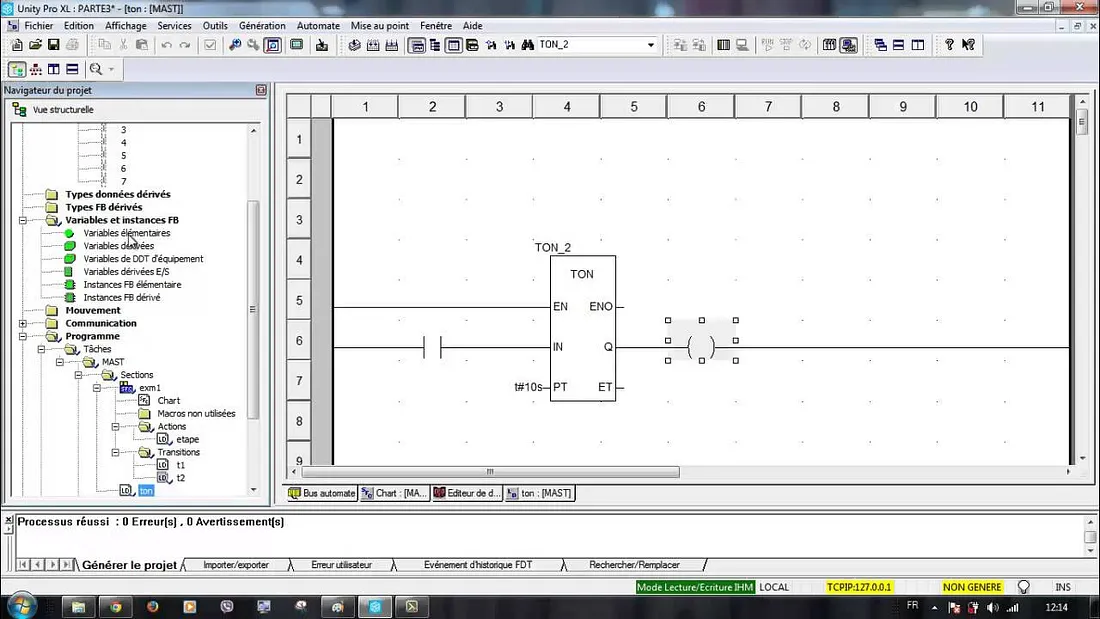Open the Mise au point menu
1100x619 pixels.
tap(380, 25)
